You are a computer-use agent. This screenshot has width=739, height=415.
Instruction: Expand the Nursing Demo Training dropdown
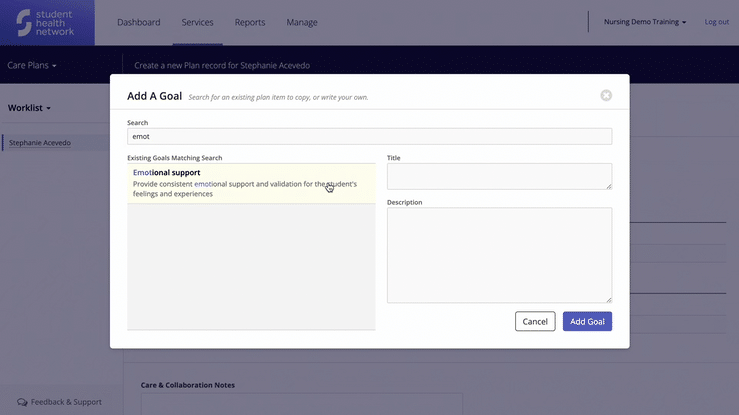[645, 22]
